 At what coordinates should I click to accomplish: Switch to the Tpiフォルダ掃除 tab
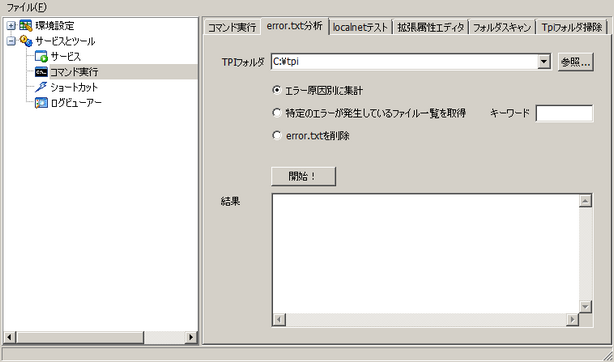572,27
